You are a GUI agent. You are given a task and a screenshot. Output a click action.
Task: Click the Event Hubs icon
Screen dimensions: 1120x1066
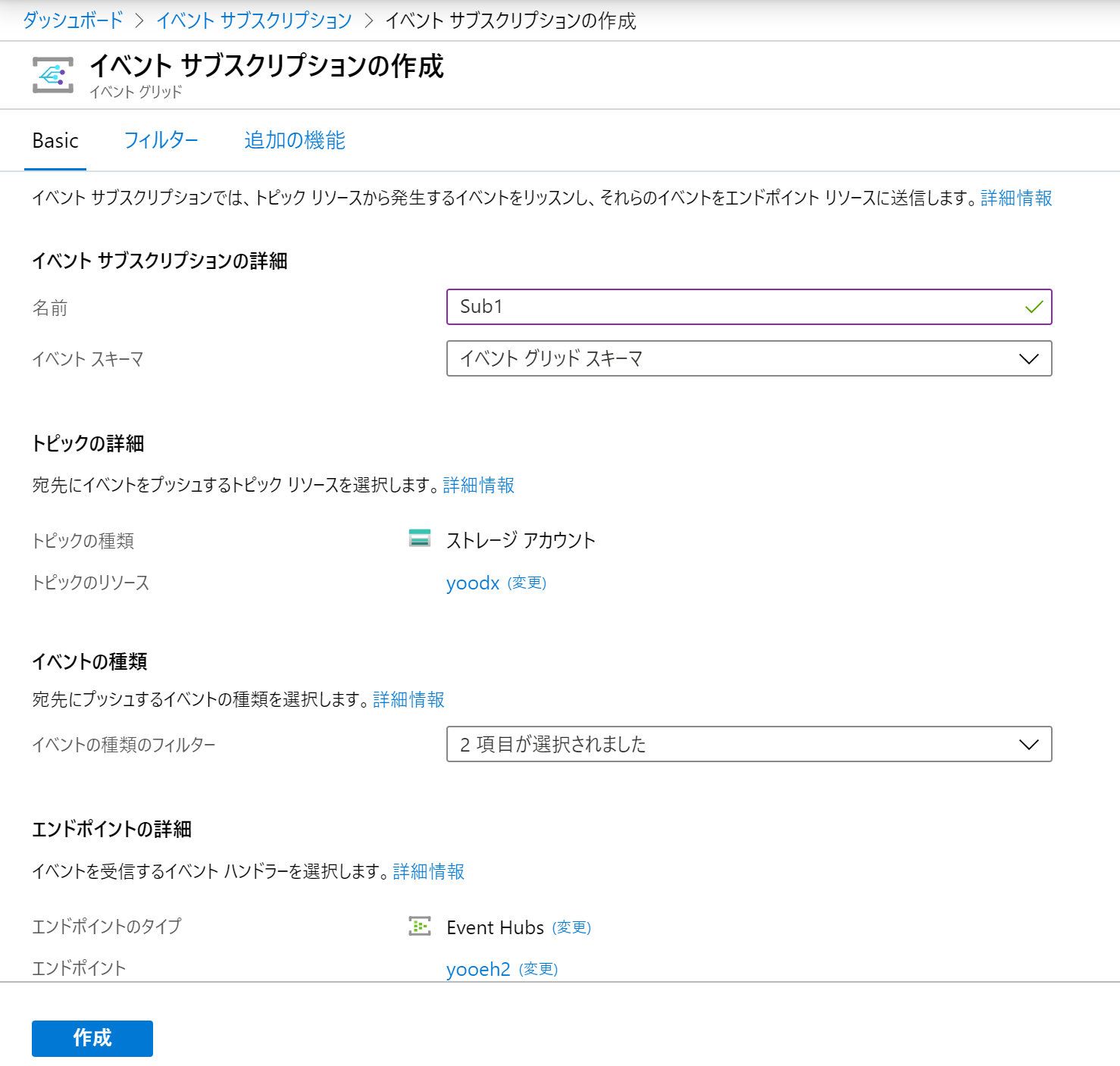420,926
